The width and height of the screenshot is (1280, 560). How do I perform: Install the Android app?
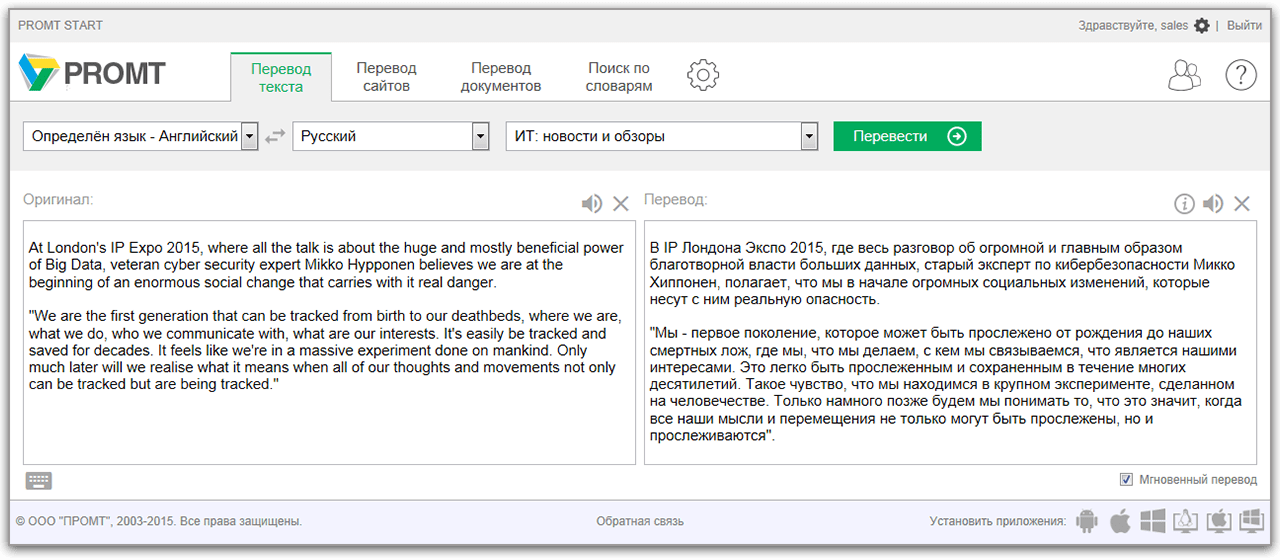[1086, 521]
